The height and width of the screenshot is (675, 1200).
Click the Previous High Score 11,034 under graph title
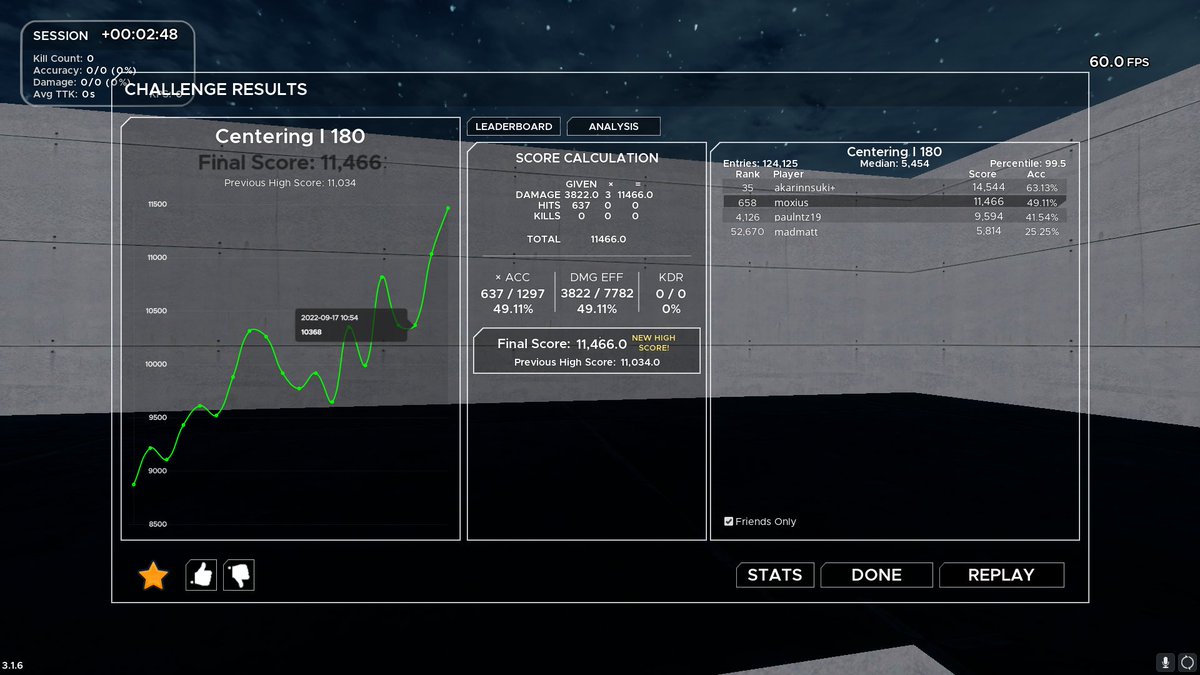pyautogui.click(x=290, y=183)
